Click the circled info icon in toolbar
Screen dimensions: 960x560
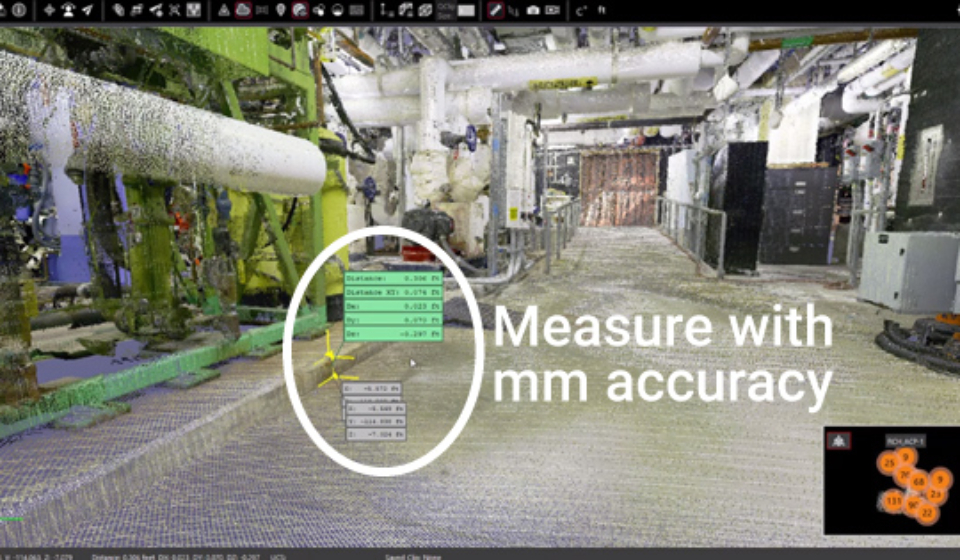(19, 10)
